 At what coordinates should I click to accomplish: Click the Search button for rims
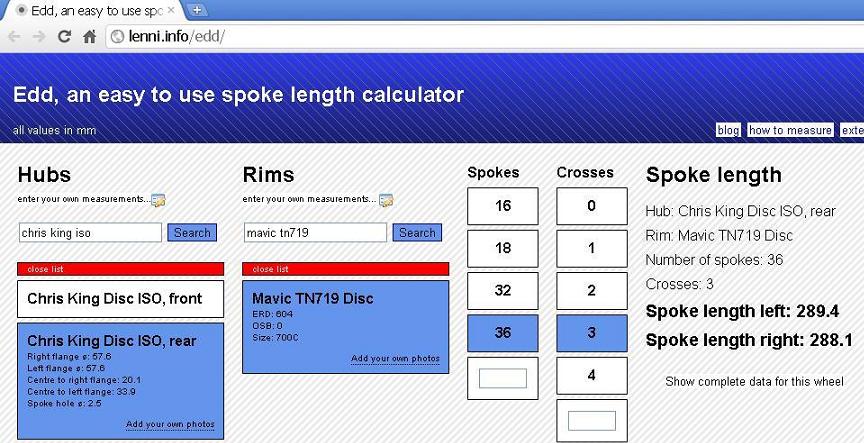(x=417, y=233)
